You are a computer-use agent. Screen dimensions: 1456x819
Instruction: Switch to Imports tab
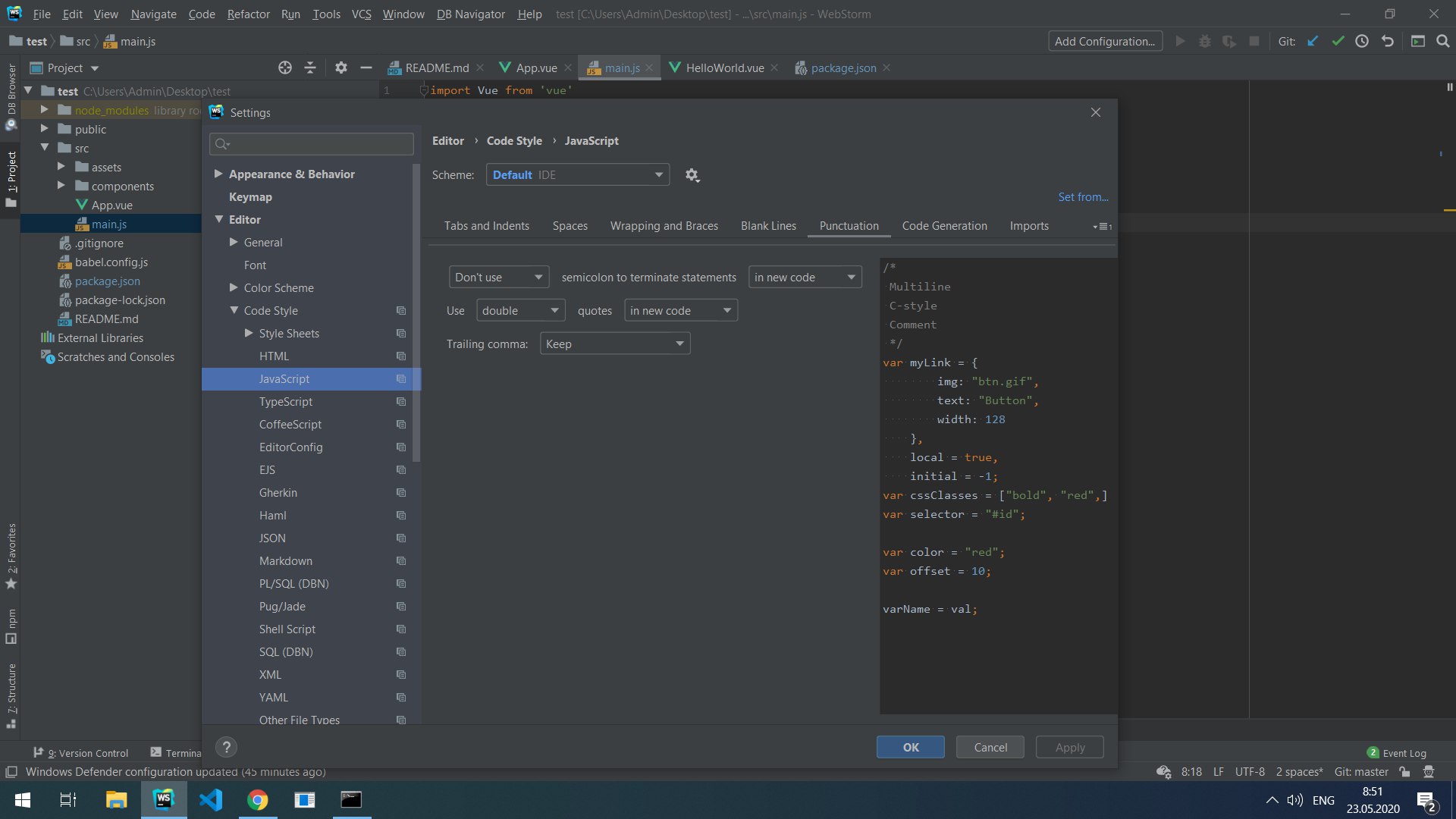click(1029, 226)
